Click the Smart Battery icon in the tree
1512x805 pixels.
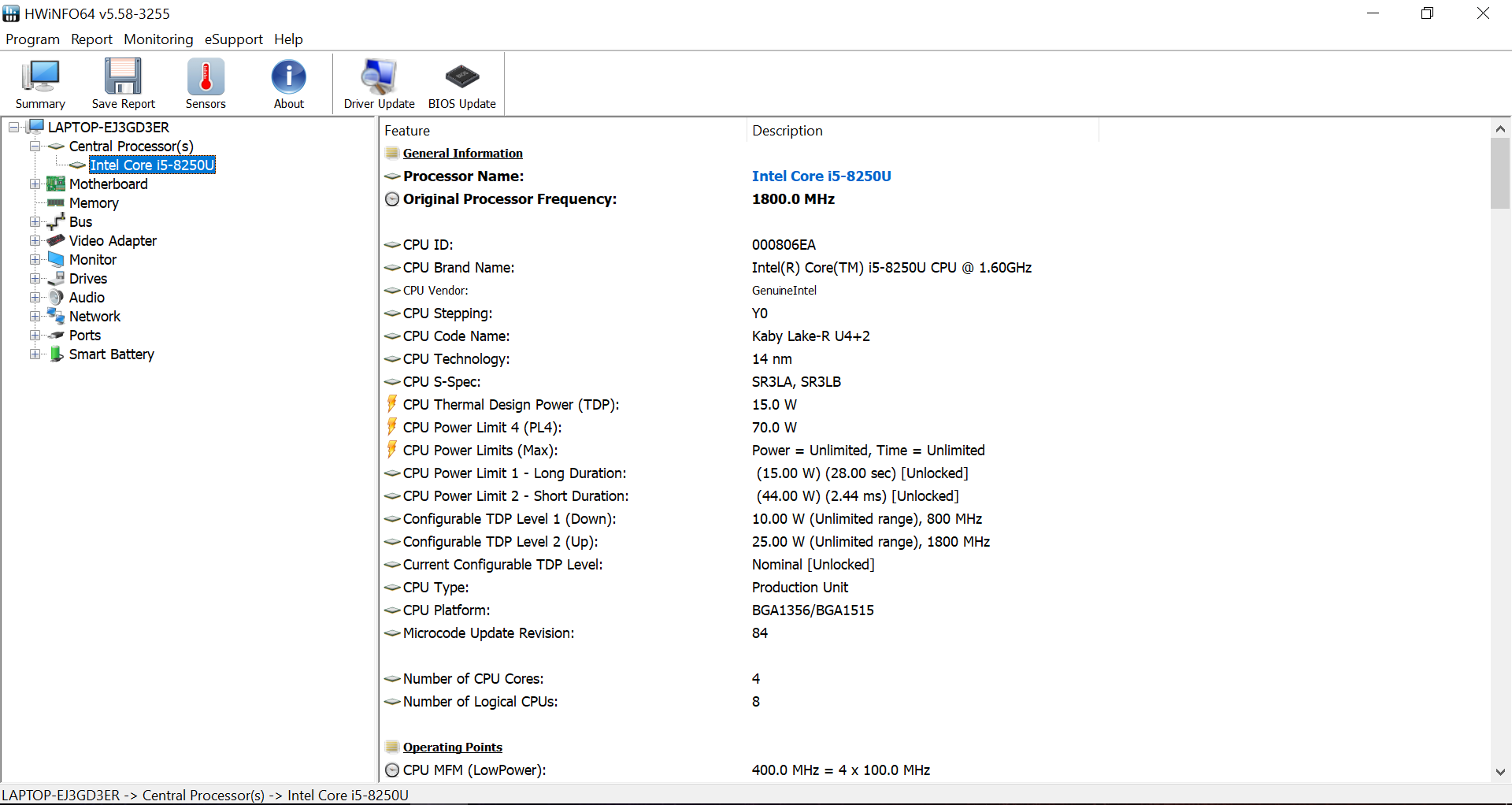(x=56, y=354)
